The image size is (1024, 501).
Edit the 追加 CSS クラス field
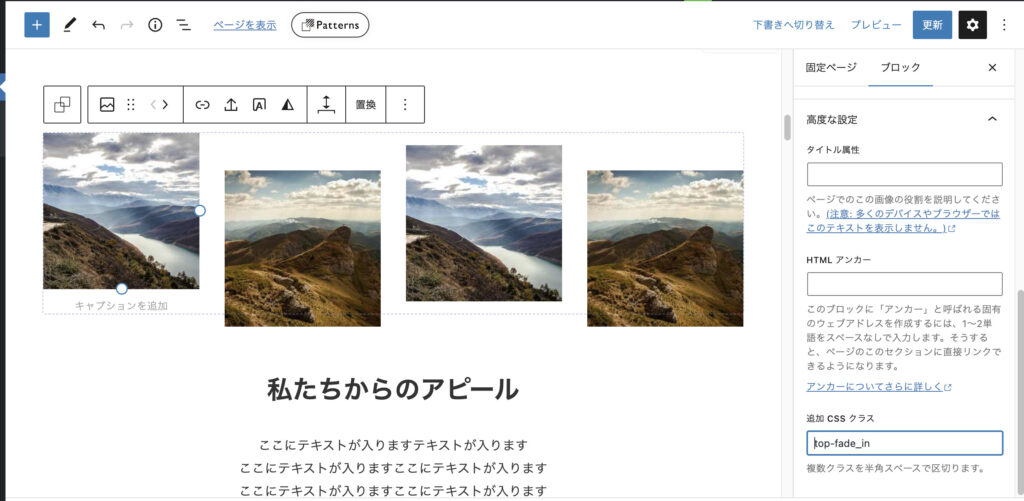pos(904,443)
